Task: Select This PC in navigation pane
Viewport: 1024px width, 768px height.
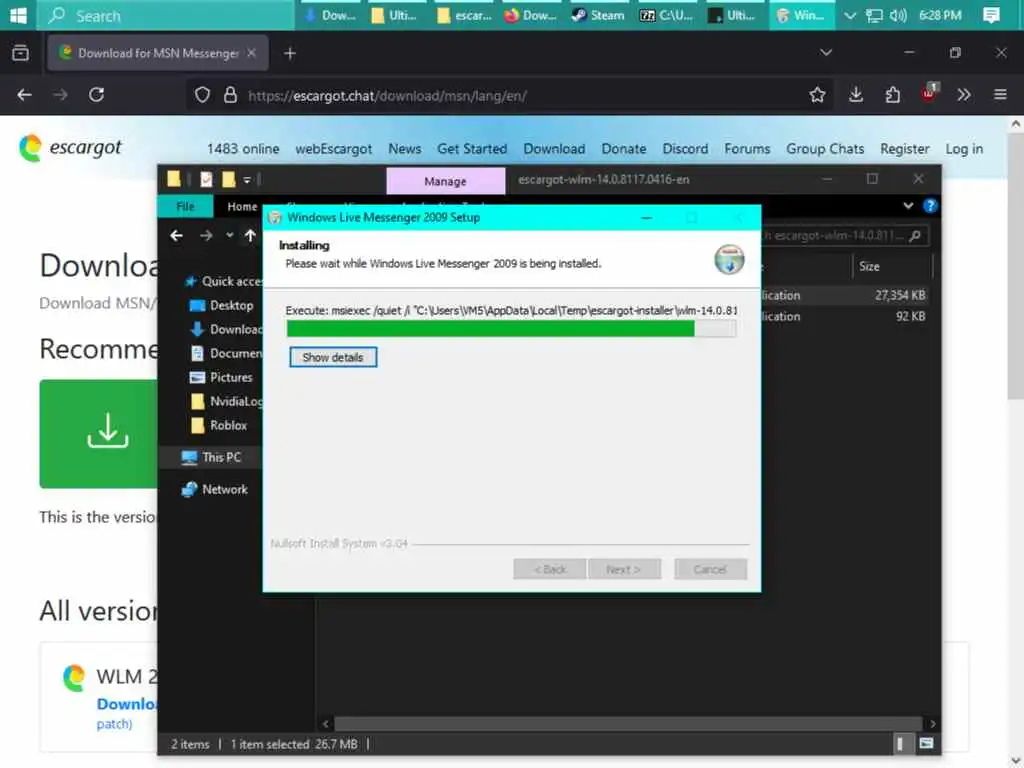Action: point(211,457)
